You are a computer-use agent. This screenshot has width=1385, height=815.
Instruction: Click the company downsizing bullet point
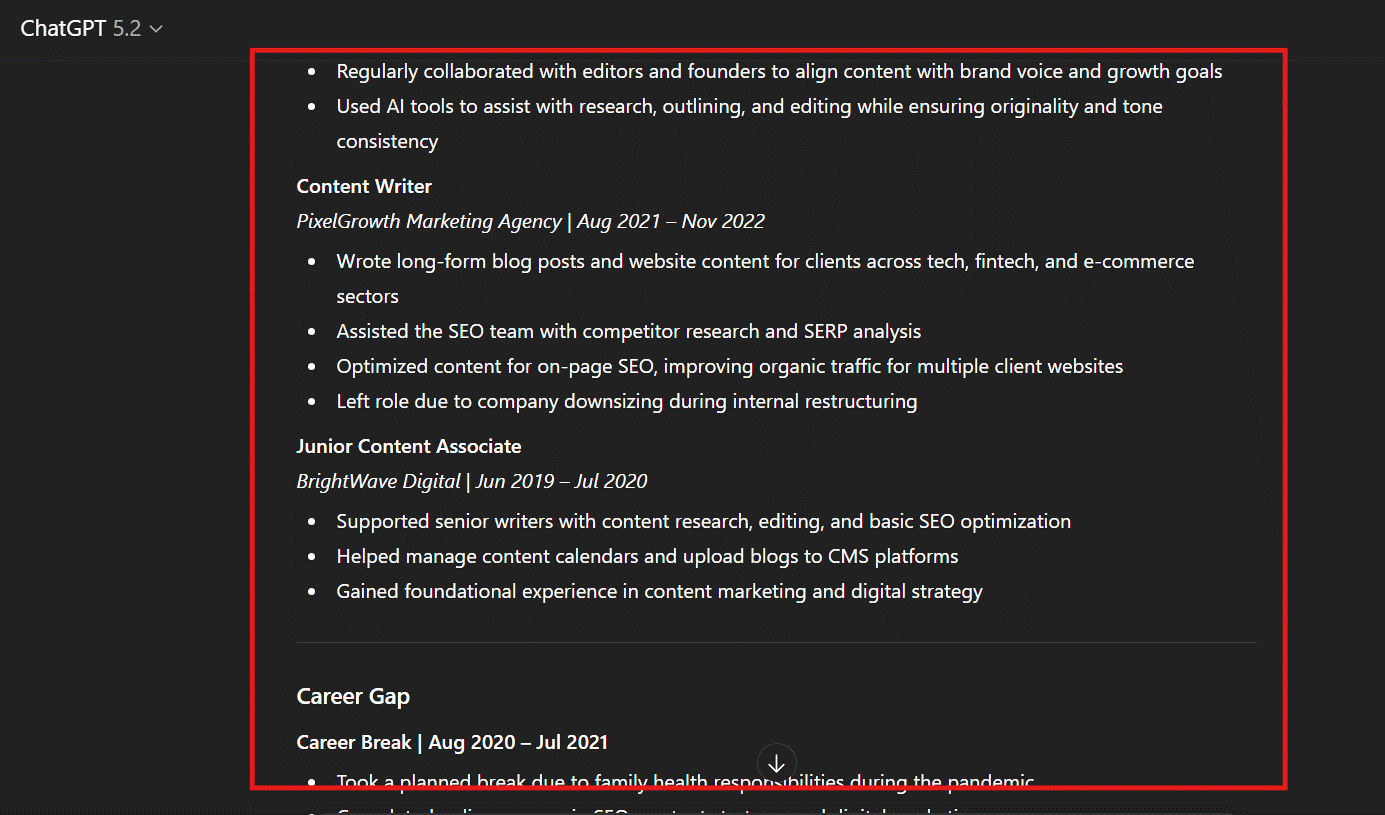tap(626, 401)
